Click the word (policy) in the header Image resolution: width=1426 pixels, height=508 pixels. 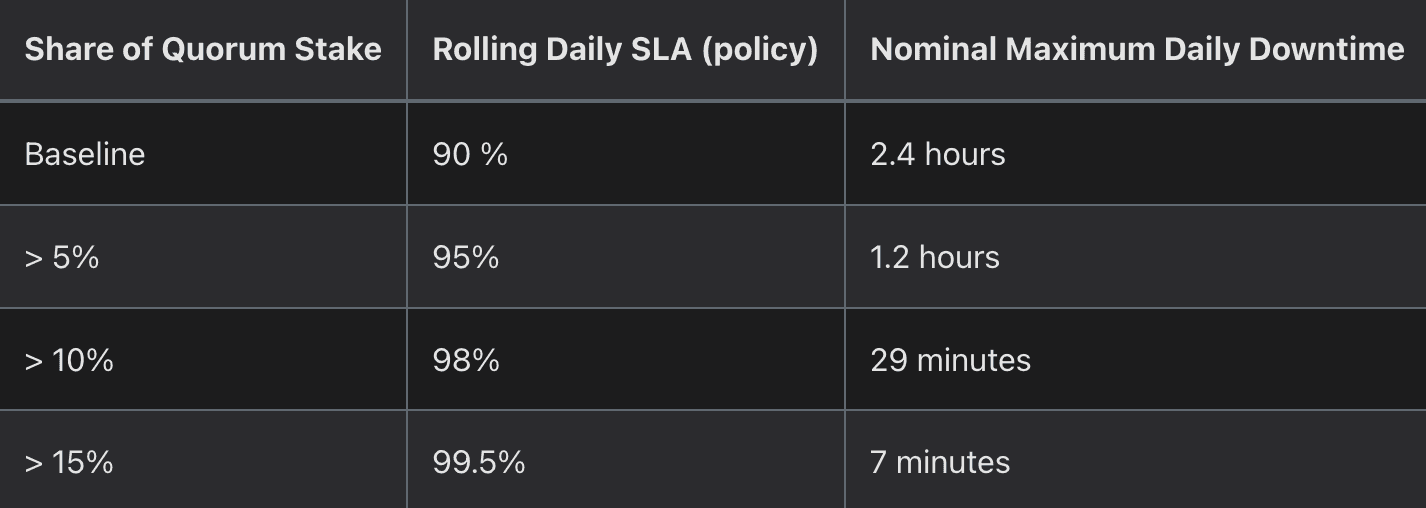coord(760,49)
